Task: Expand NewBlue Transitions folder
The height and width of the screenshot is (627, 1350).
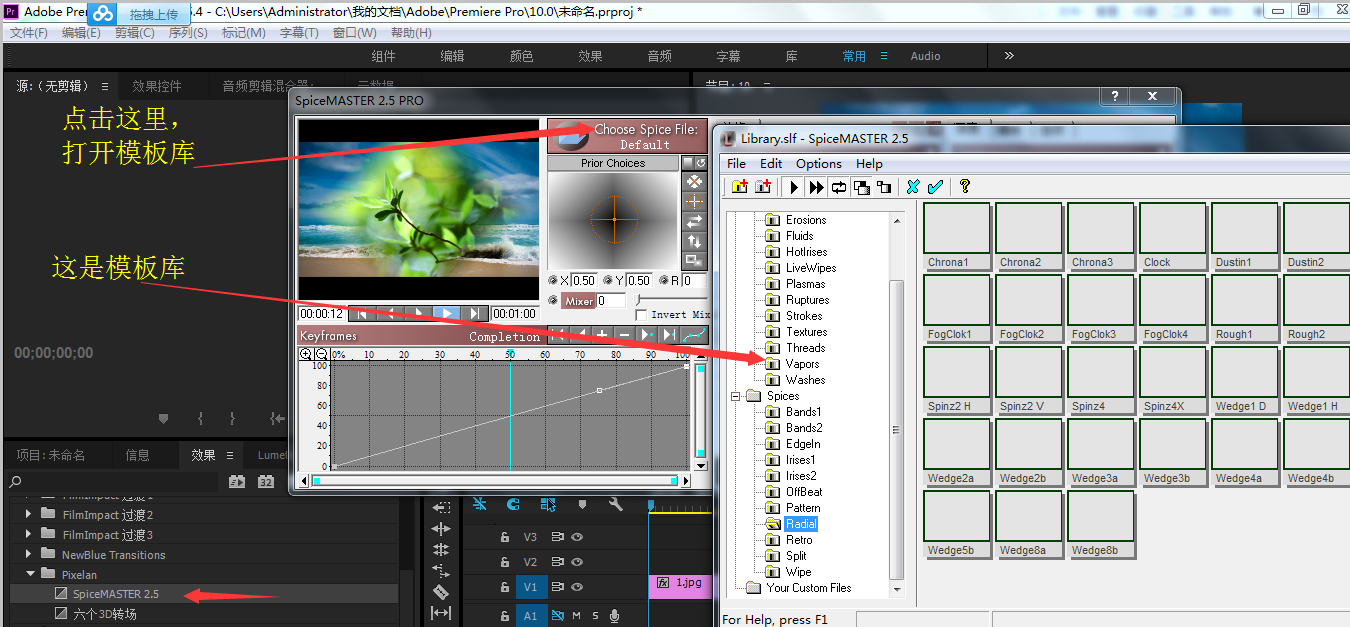Action: (28, 554)
